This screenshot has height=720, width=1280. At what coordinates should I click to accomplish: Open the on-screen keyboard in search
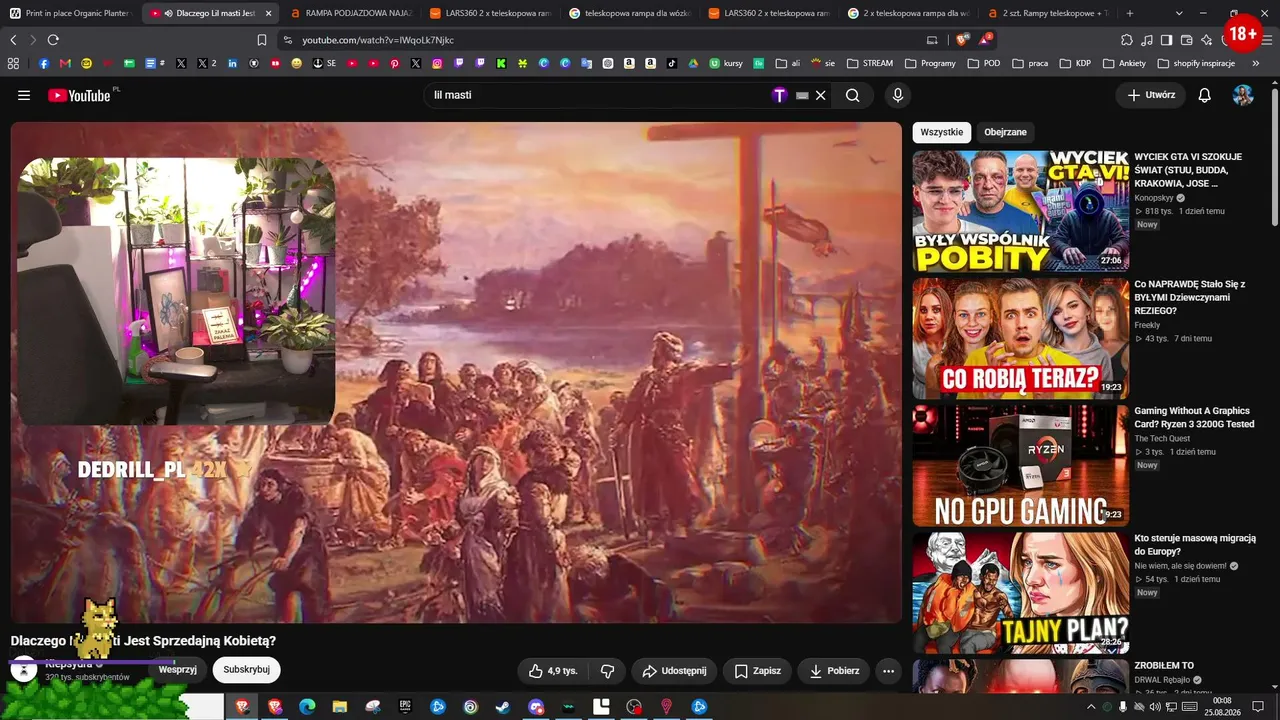tap(801, 95)
